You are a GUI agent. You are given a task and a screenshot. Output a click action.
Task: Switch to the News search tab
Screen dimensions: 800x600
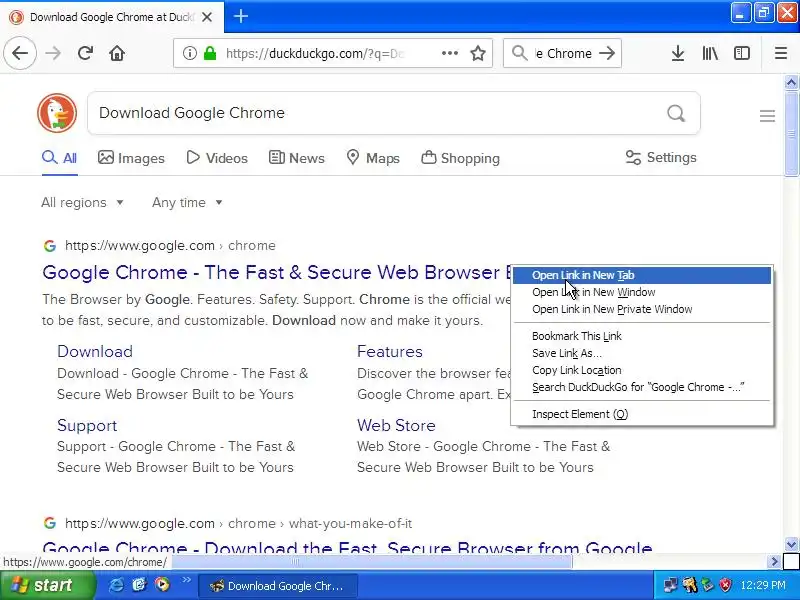coord(296,158)
